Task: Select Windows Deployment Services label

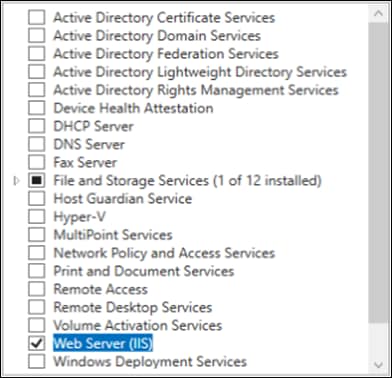Action: (150, 362)
